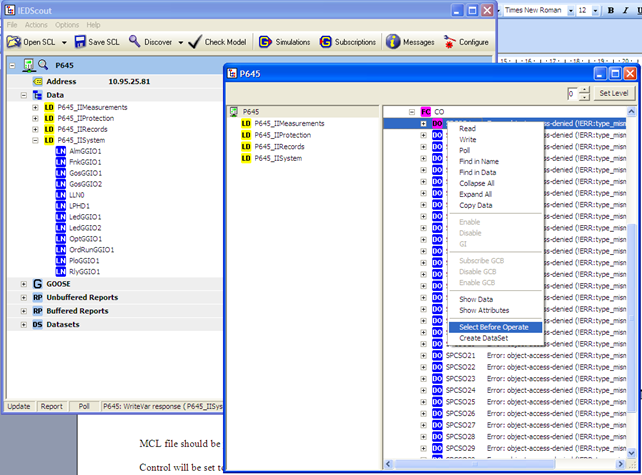The width and height of the screenshot is (642, 475).
Task: Click Poll button in status bar
Action: pos(84,406)
